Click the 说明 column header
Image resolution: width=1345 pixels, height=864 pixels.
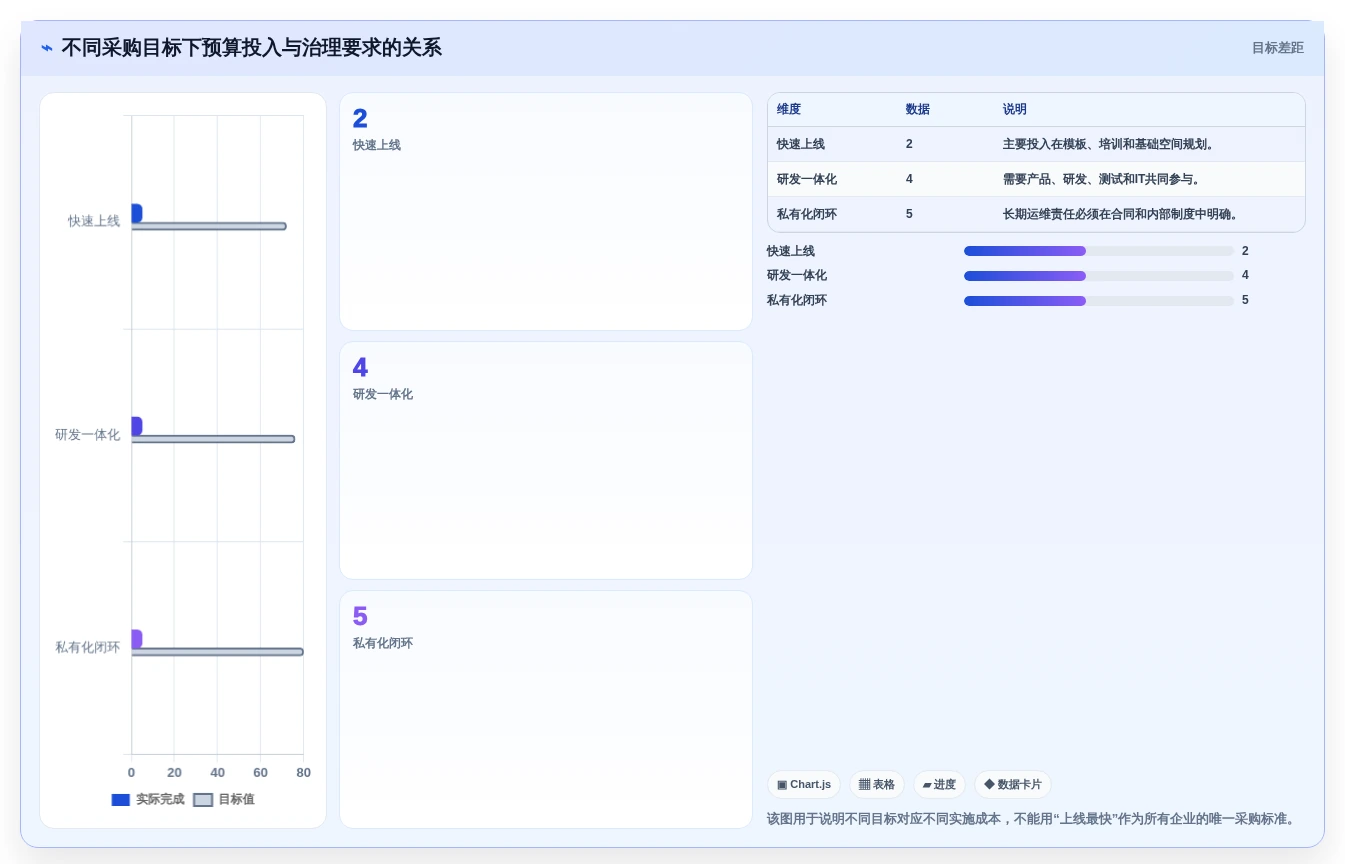click(x=1015, y=109)
